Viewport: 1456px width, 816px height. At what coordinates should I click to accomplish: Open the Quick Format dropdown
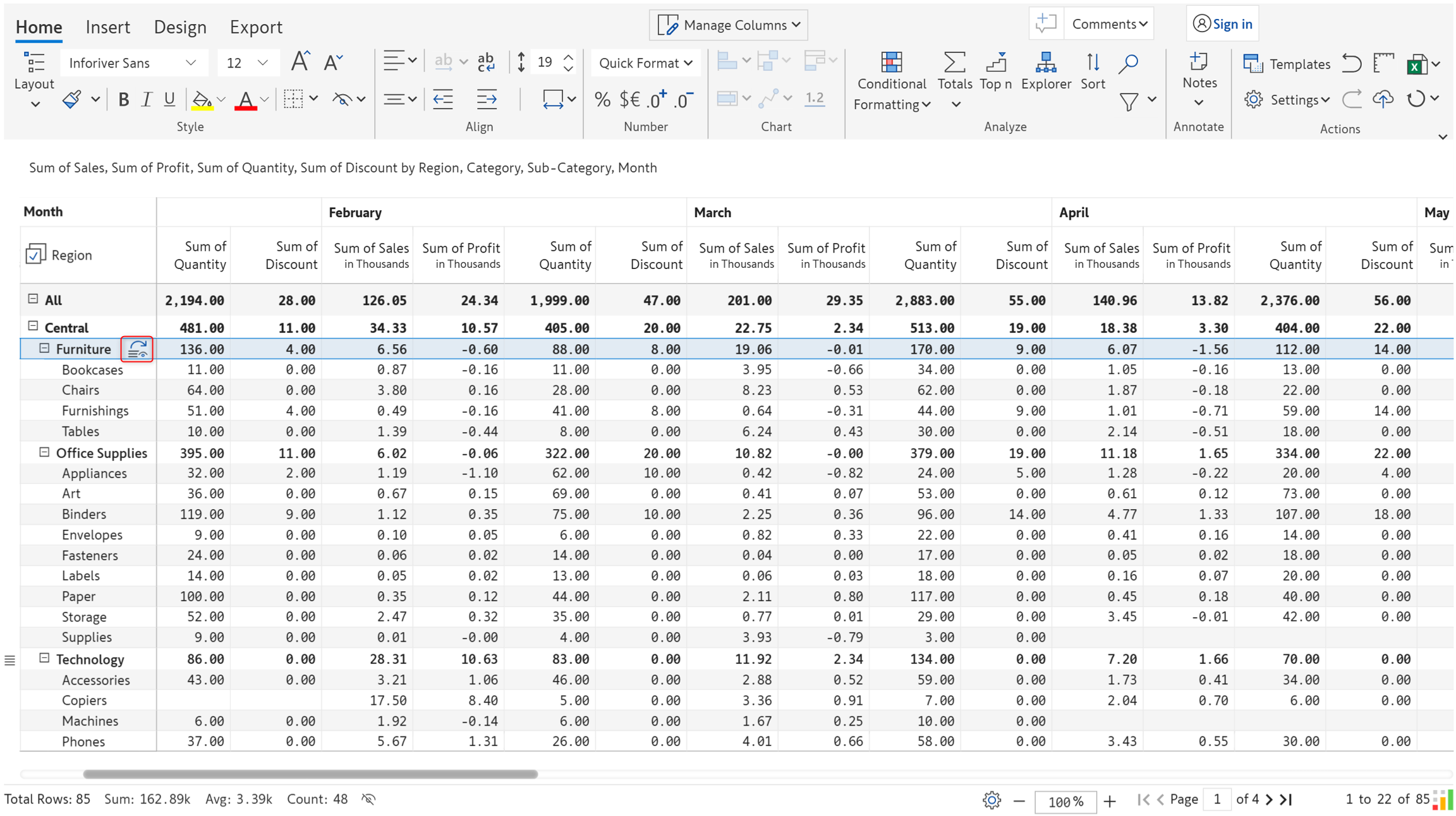(x=645, y=63)
